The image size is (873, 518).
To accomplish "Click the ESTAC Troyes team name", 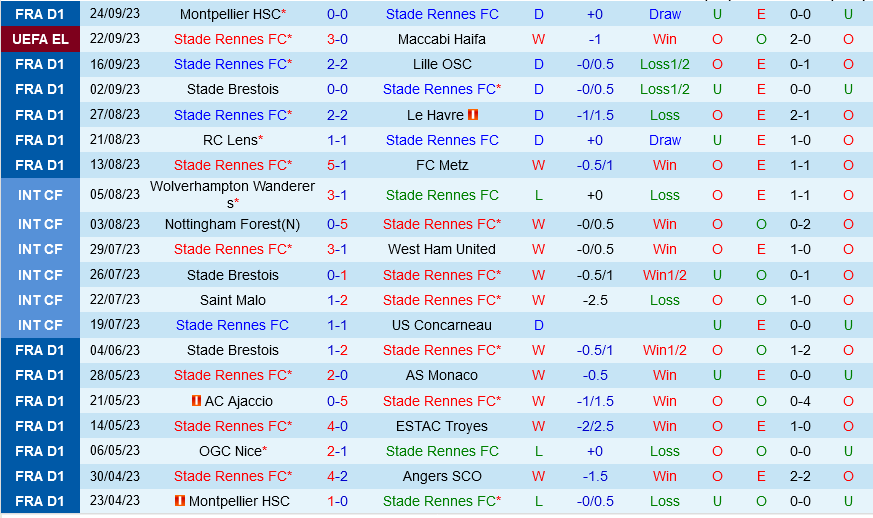I will pyautogui.click(x=441, y=426).
